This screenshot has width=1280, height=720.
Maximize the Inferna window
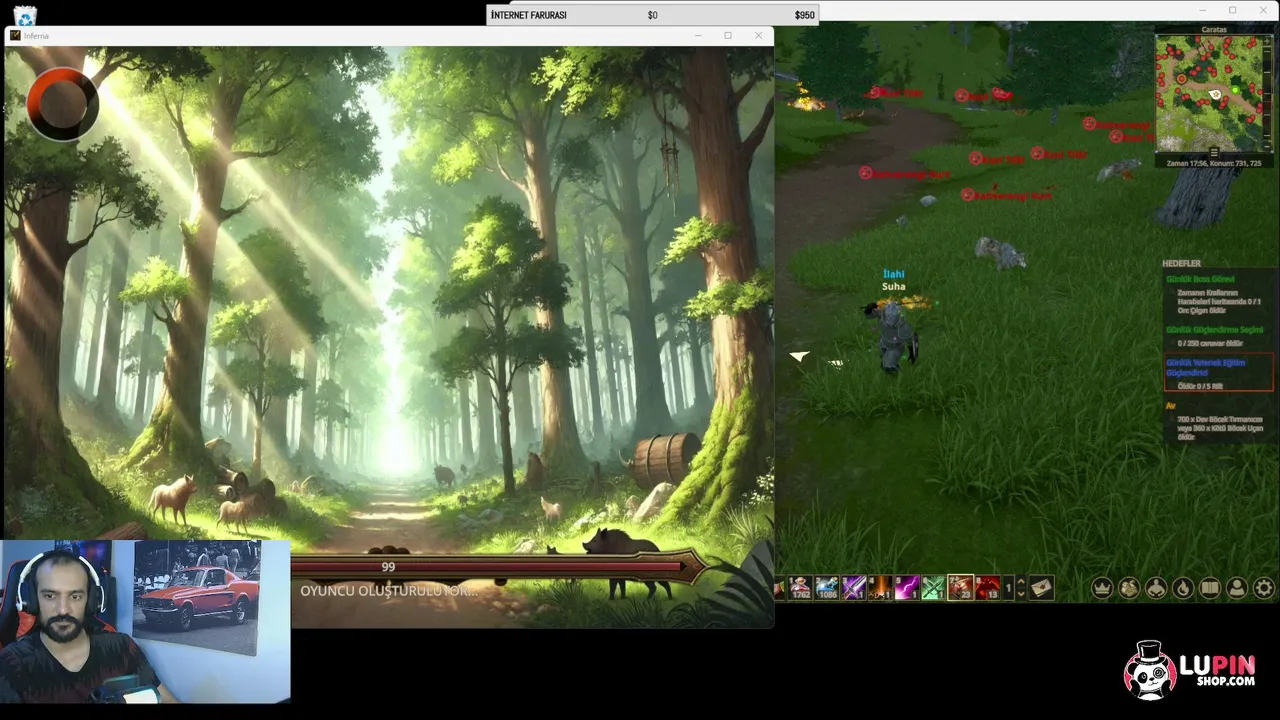[728, 36]
